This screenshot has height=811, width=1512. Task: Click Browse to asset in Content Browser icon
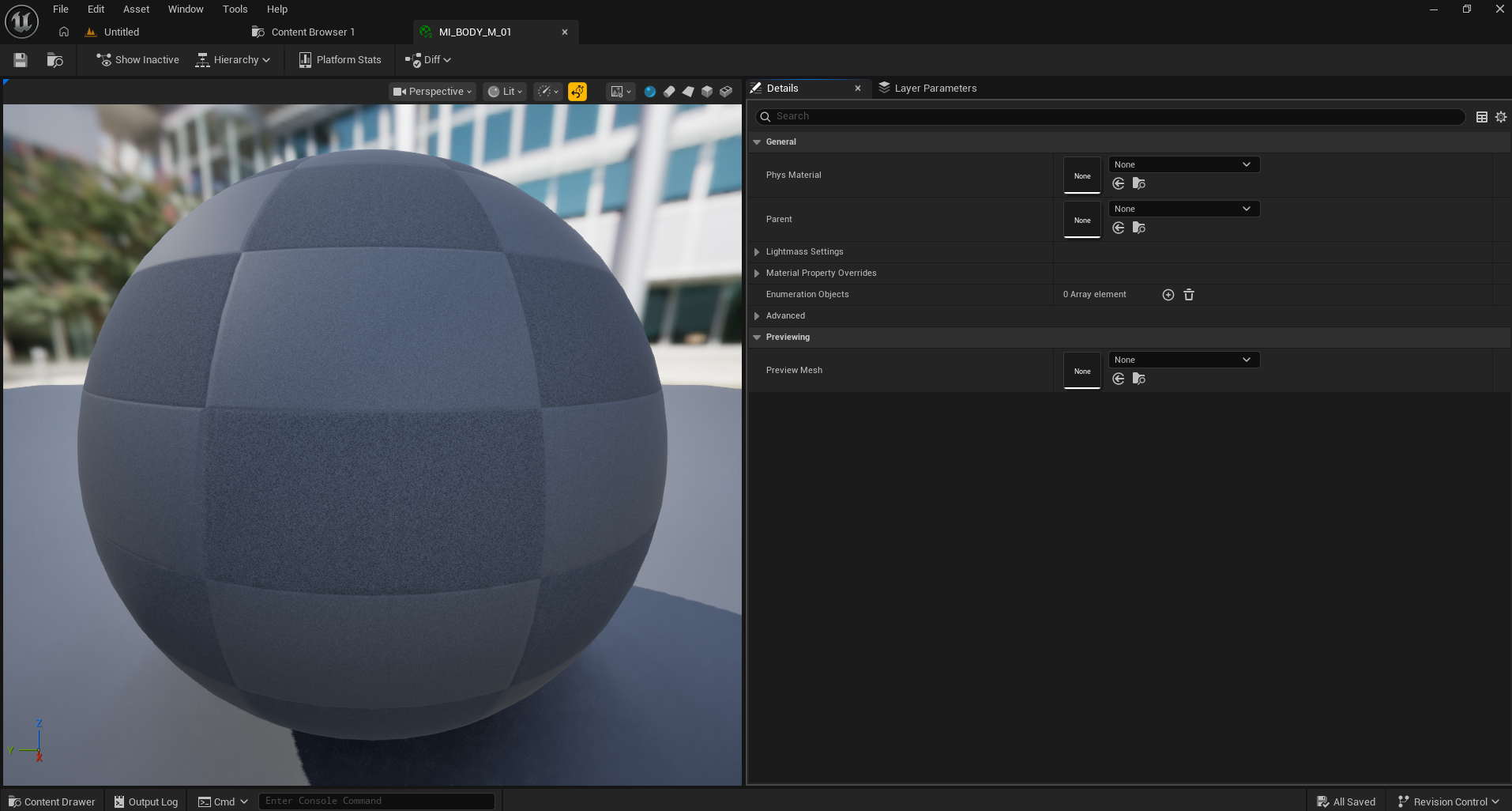pyautogui.click(x=55, y=60)
